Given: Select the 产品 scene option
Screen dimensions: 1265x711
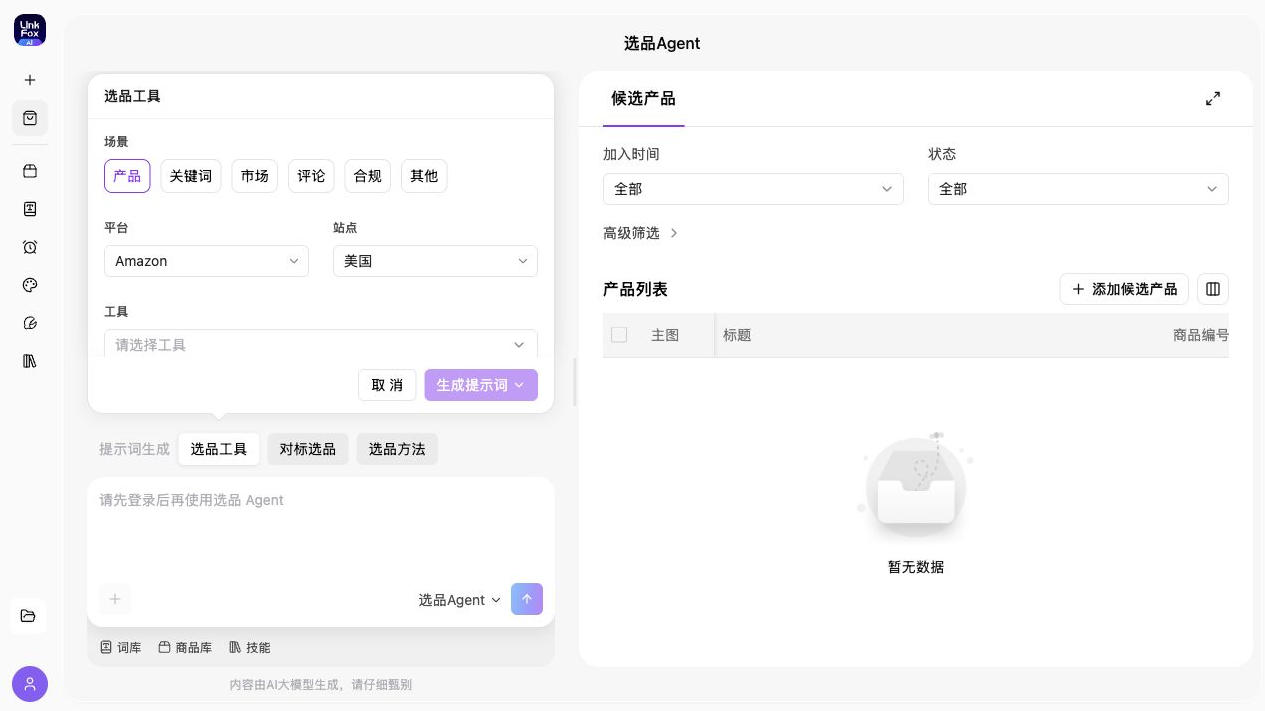Looking at the screenshot, I should (127, 176).
